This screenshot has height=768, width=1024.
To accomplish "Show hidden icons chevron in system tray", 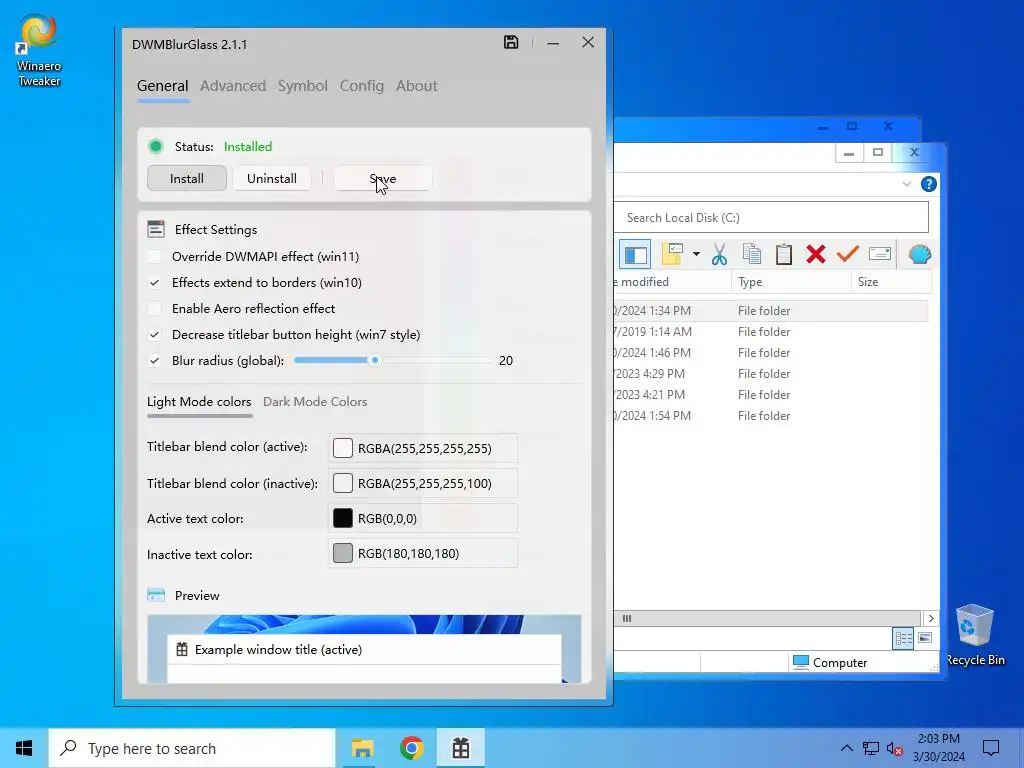I will coord(846,748).
